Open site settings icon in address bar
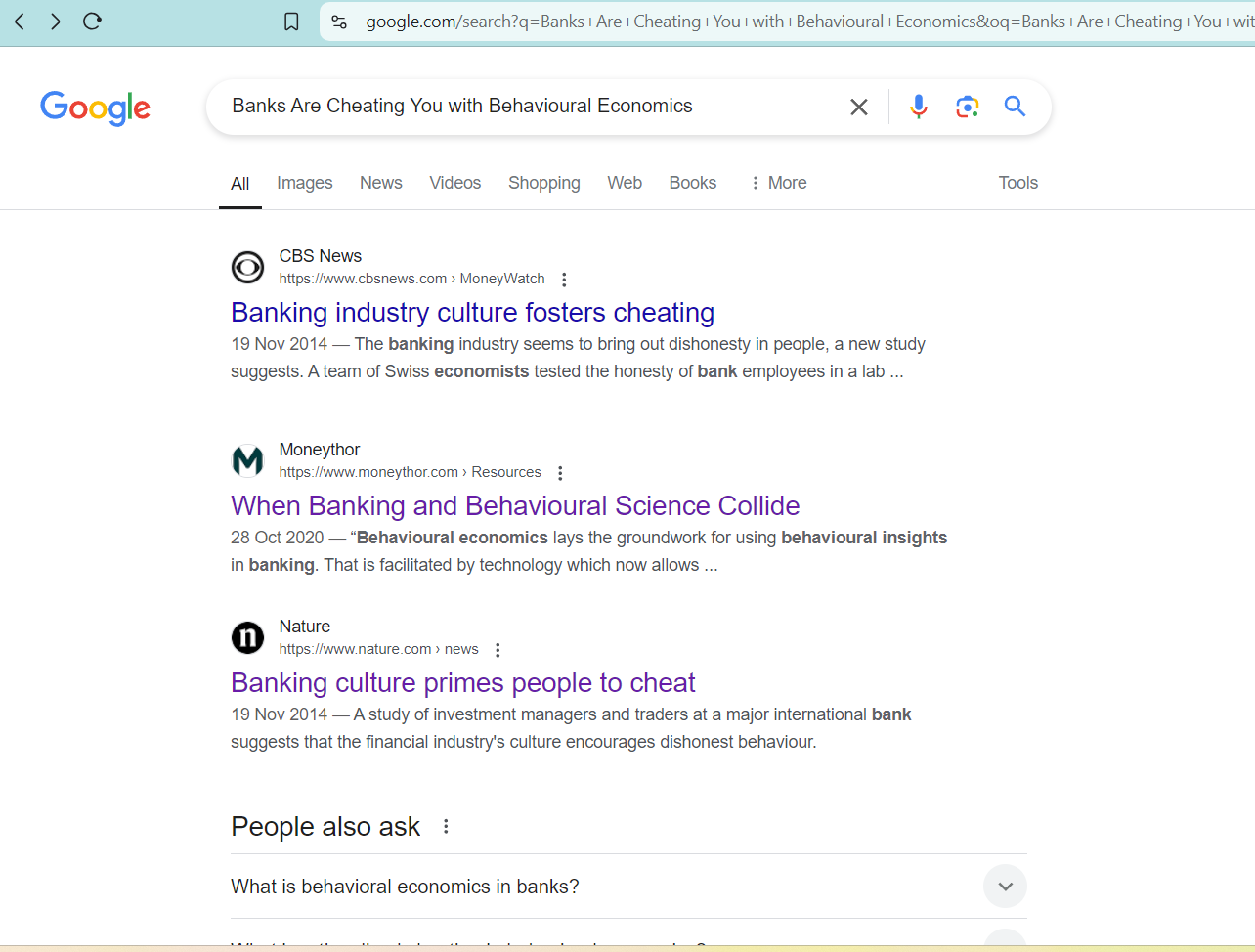 (339, 22)
